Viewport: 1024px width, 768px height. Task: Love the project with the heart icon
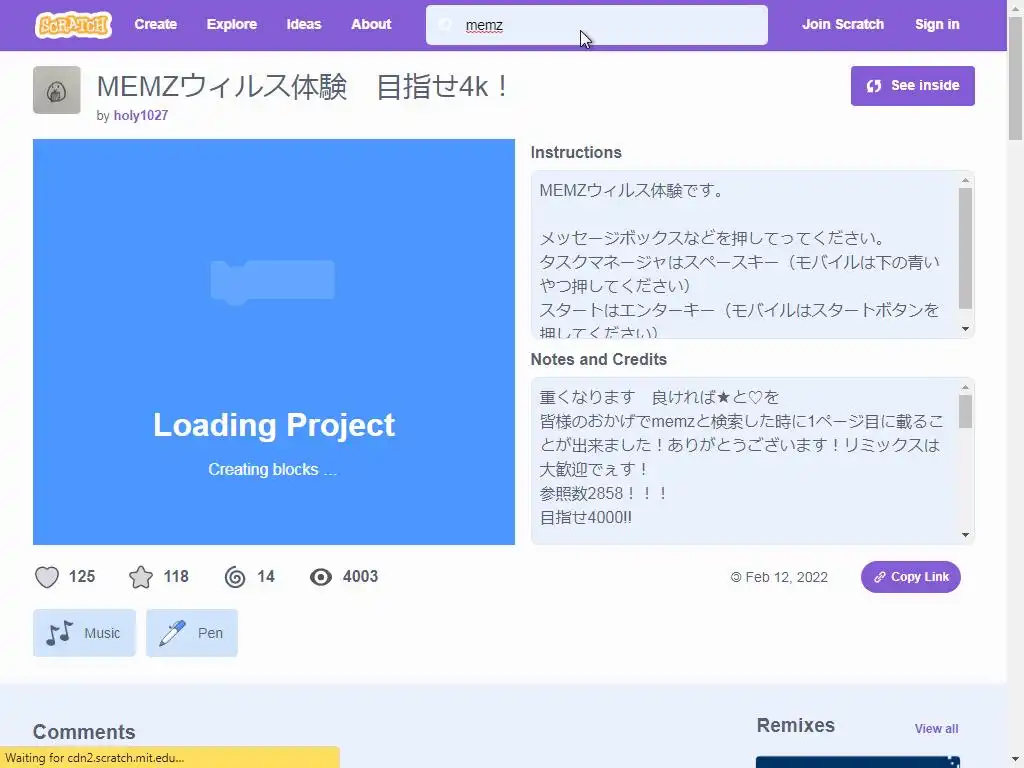tap(47, 577)
